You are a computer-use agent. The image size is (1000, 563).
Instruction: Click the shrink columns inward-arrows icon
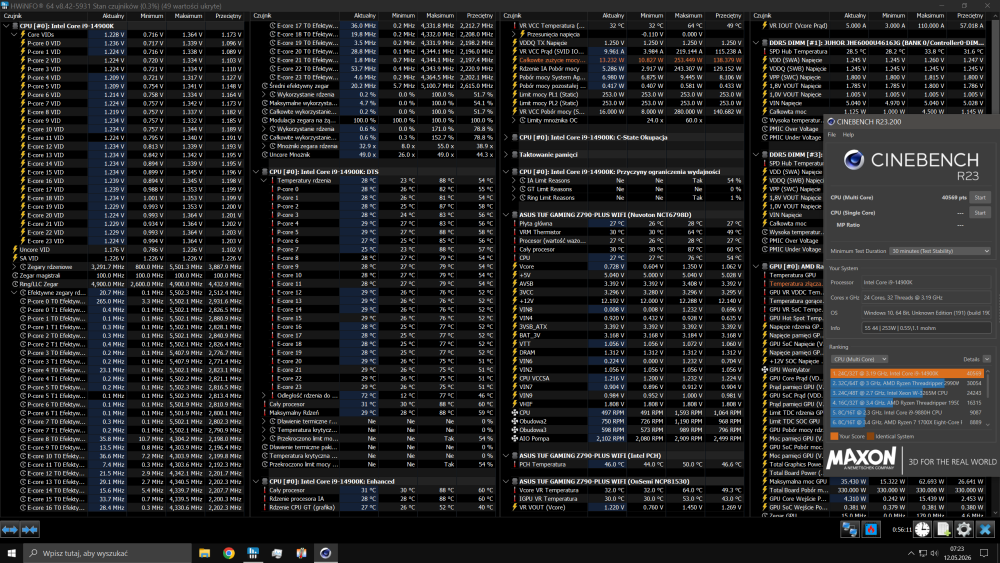coord(30,529)
